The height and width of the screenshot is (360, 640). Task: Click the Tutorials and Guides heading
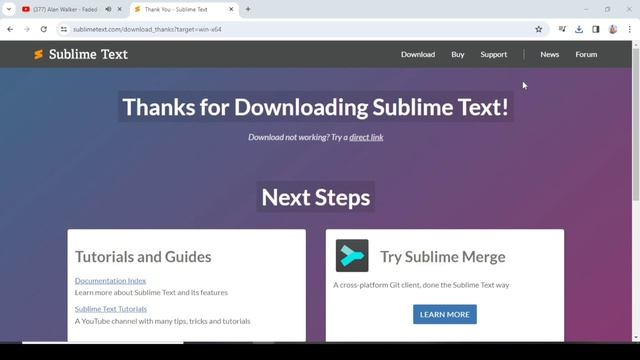pyautogui.click(x=143, y=257)
